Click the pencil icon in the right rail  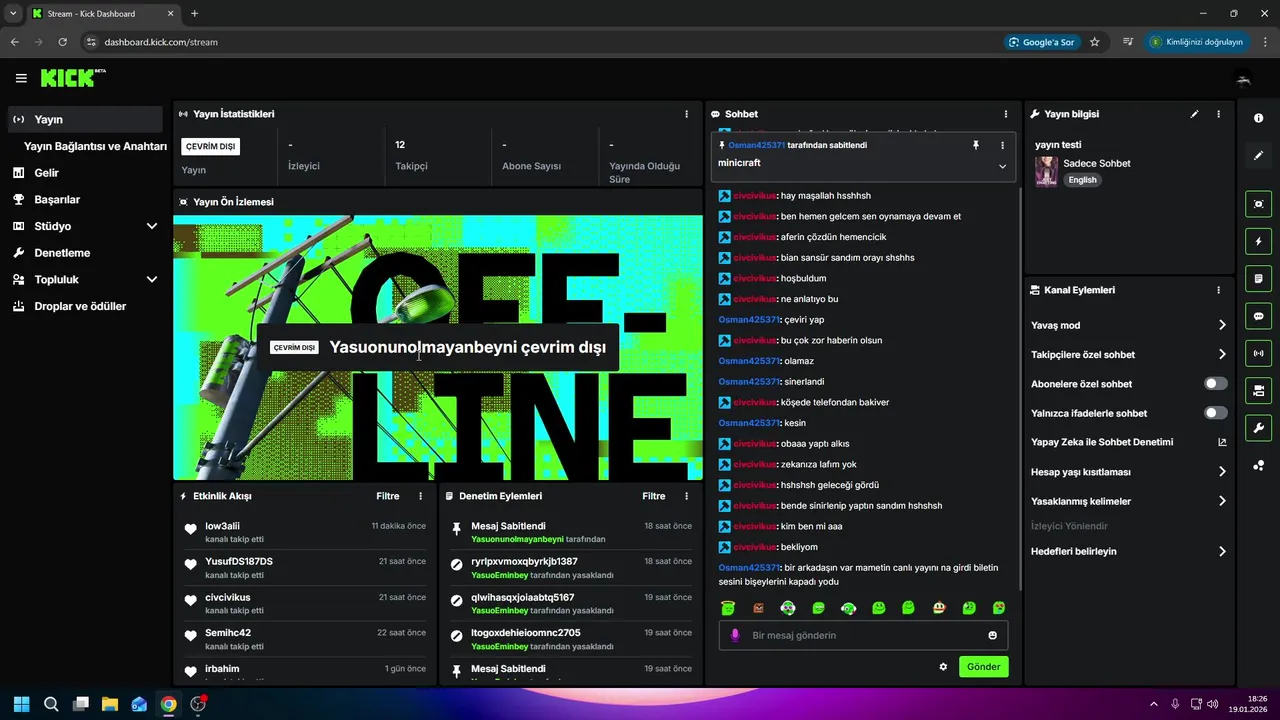tap(1258, 156)
